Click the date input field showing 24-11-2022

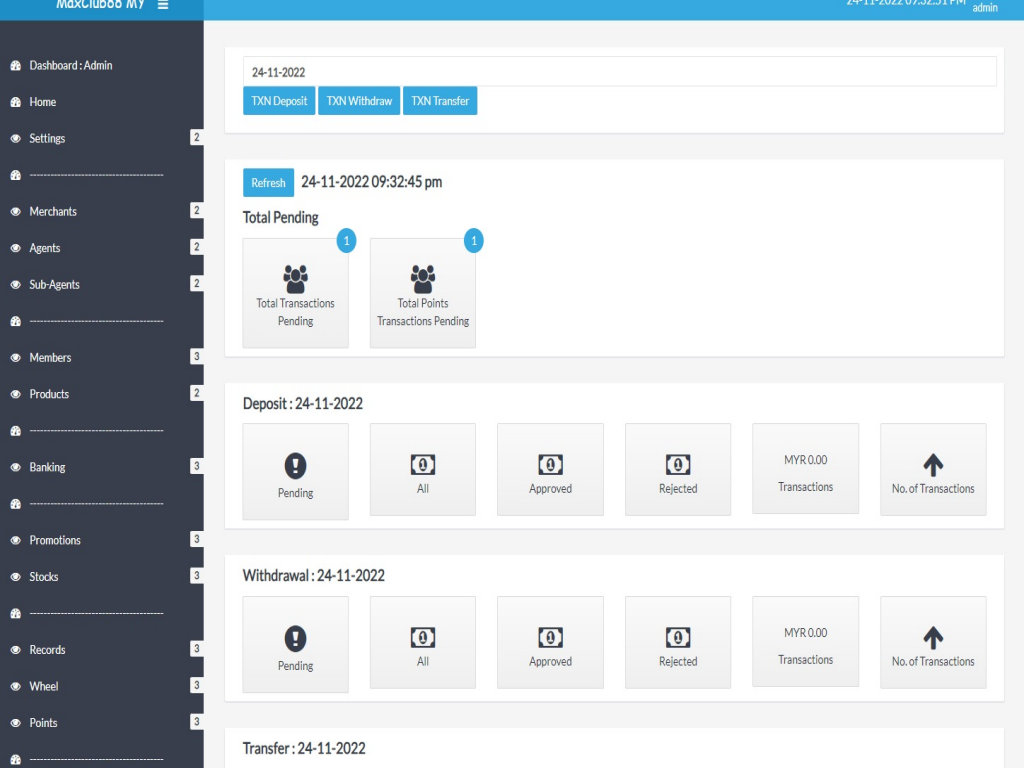click(x=619, y=72)
